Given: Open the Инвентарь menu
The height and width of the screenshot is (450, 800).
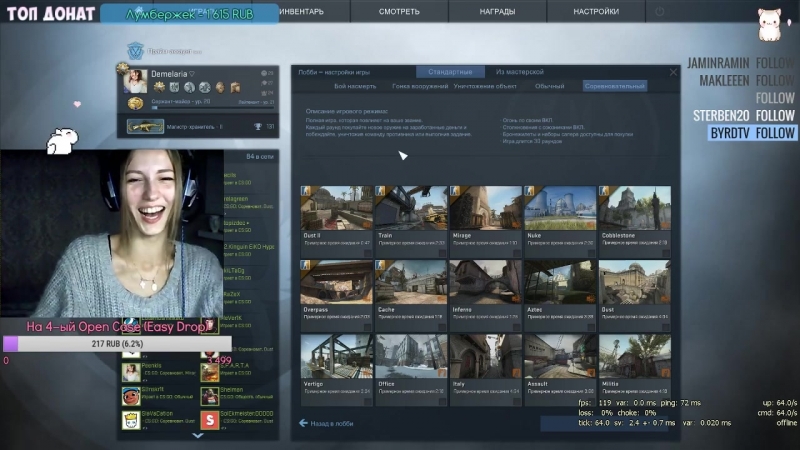Looking at the screenshot, I should [302, 11].
